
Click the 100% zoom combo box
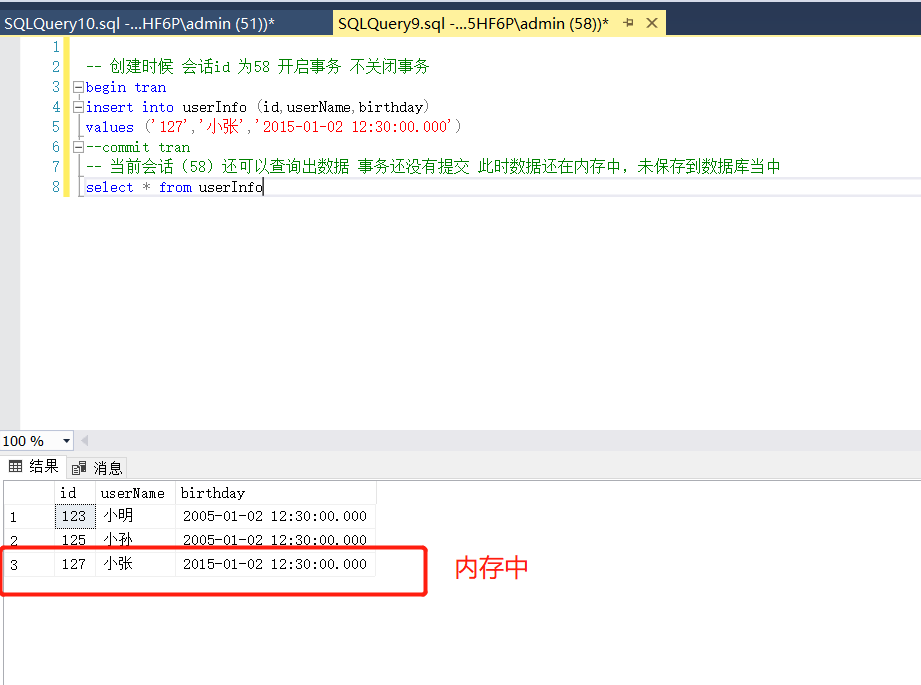pyautogui.click(x=30, y=440)
